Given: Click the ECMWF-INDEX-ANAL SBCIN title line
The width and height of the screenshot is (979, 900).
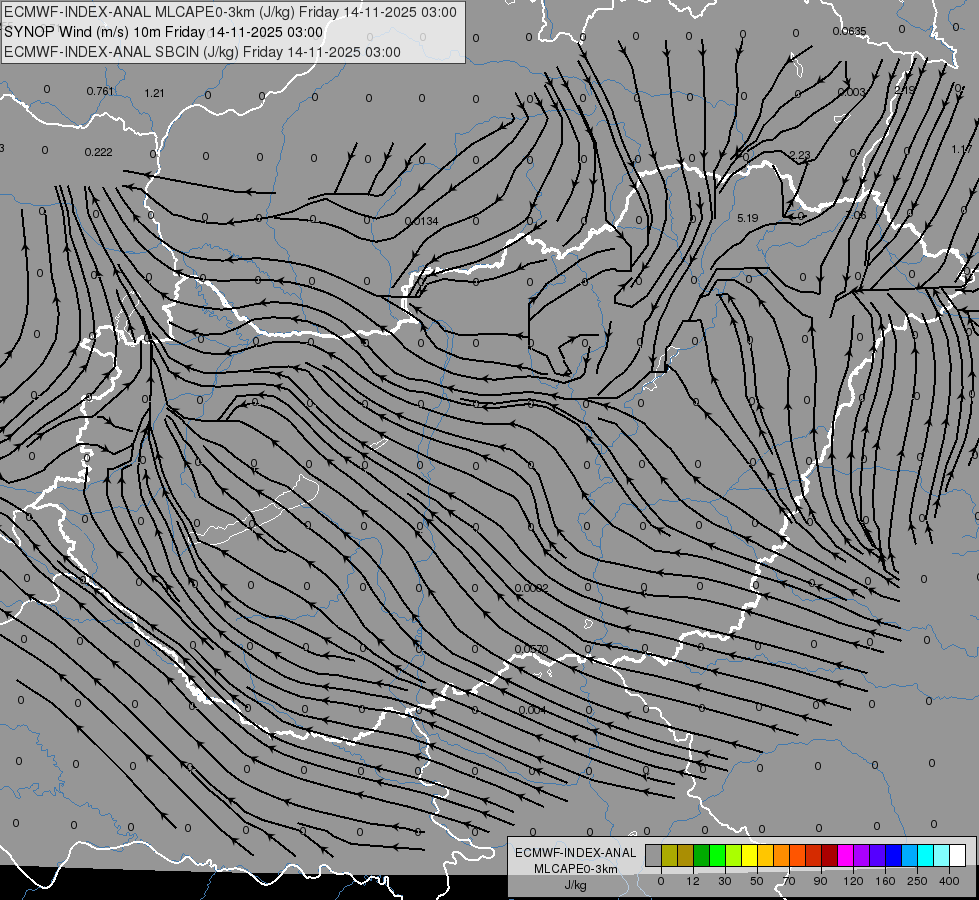Looking at the screenshot, I should pos(202,52).
